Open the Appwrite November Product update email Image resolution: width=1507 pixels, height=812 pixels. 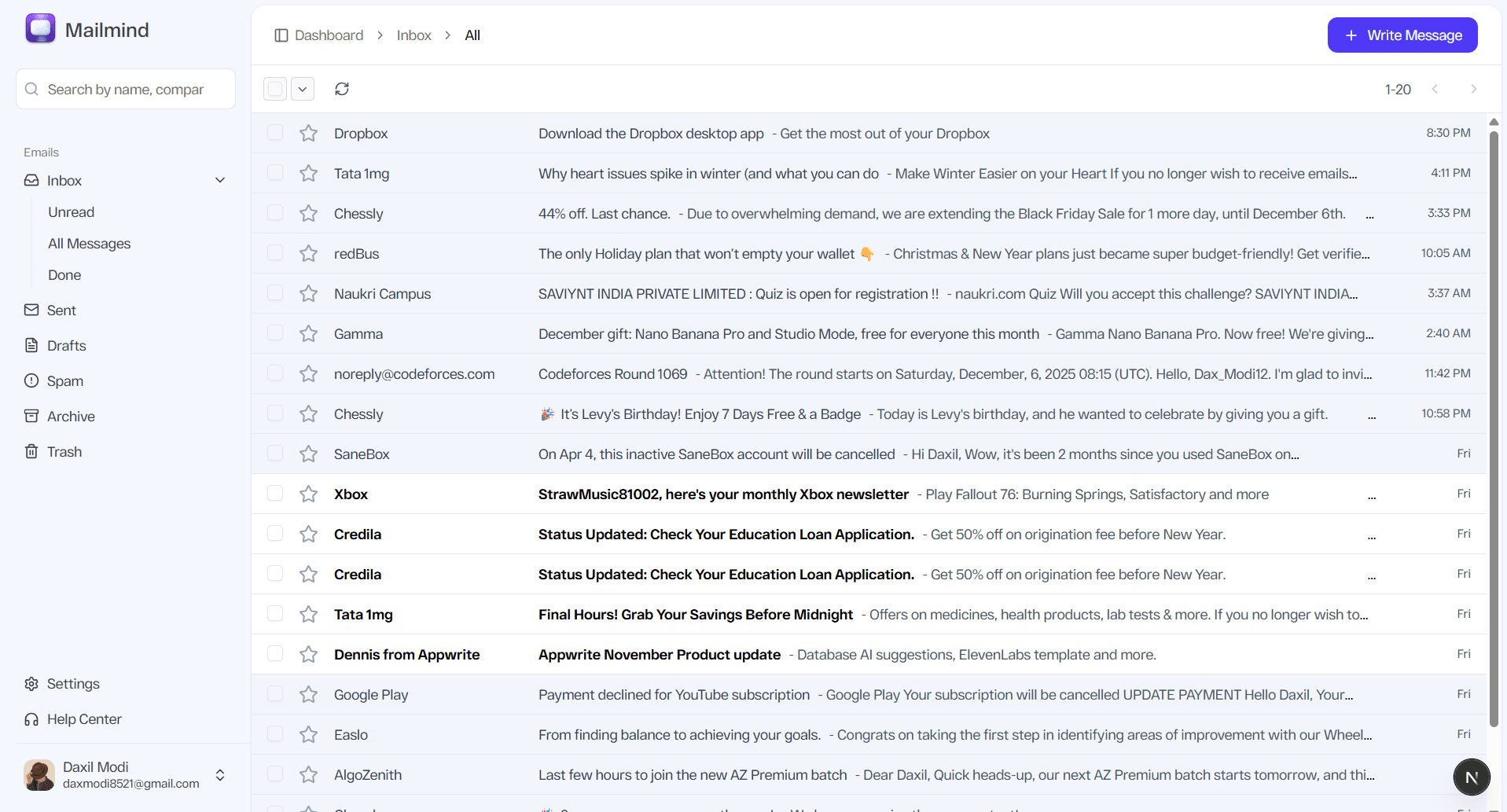pyautogui.click(x=869, y=655)
